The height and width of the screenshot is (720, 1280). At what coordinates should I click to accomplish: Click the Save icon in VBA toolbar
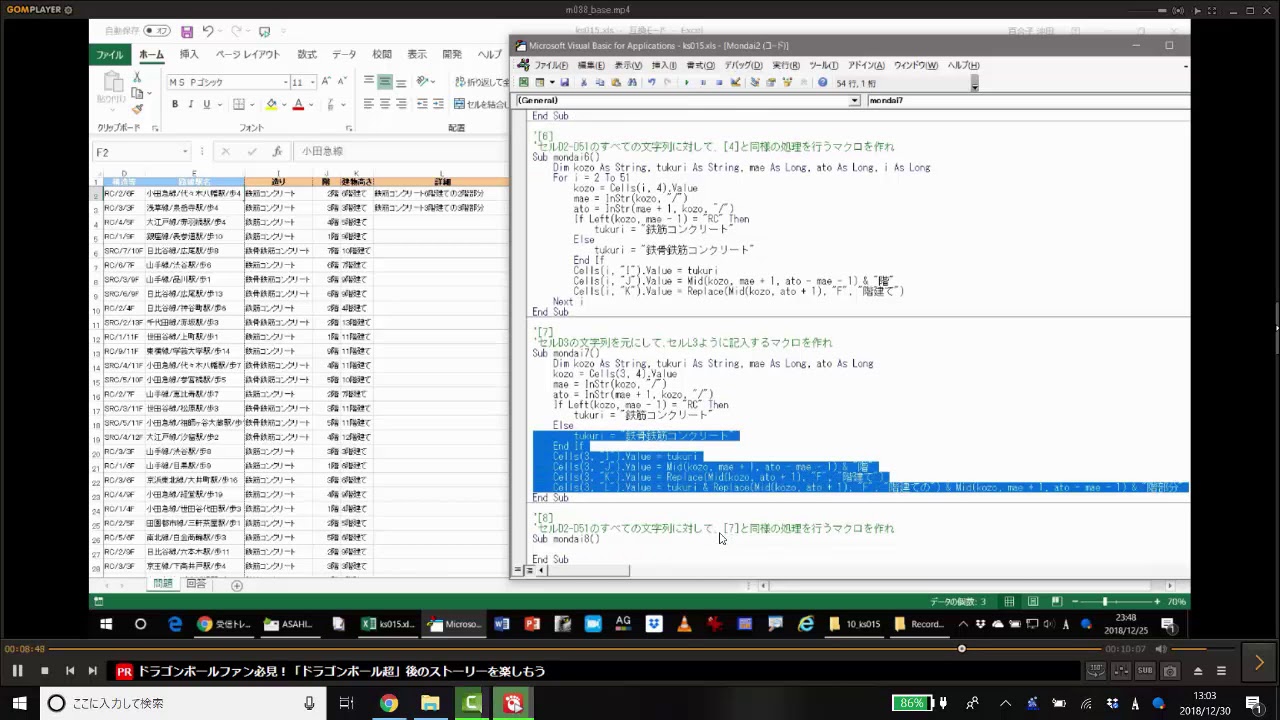coord(564,83)
